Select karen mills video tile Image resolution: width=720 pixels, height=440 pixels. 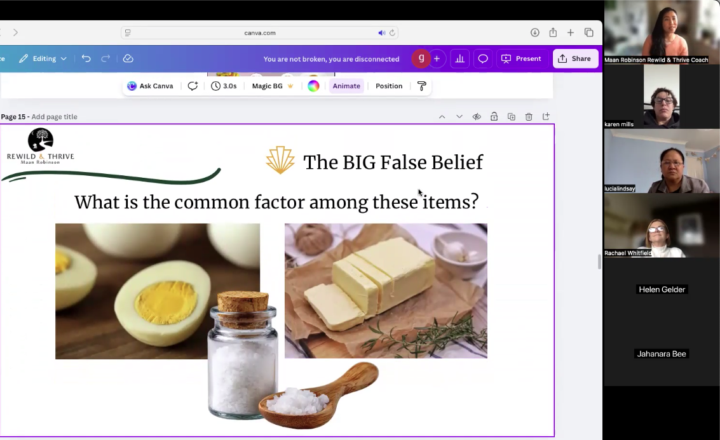(x=662, y=96)
